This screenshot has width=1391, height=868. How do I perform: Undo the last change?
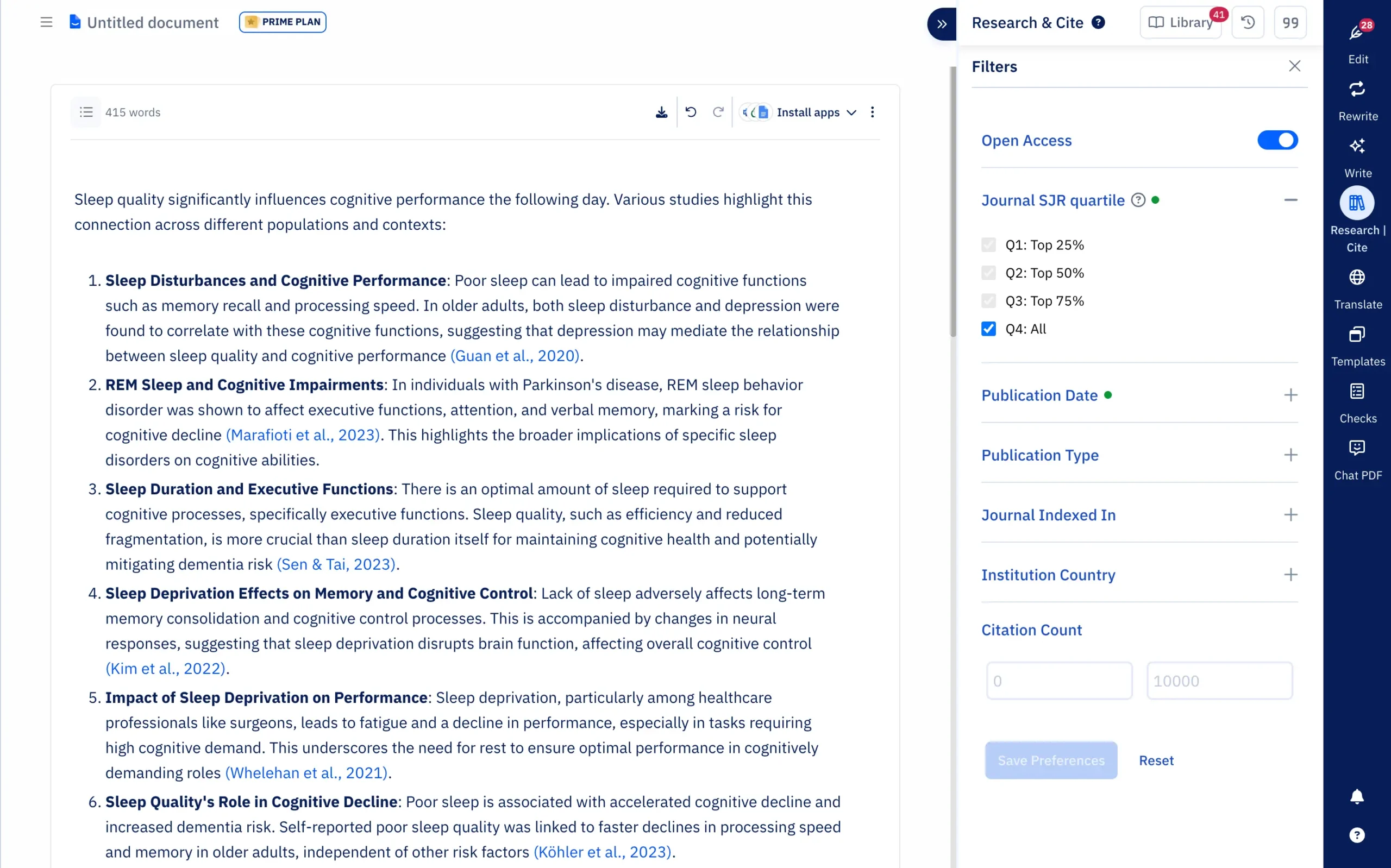[x=691, y=112]
